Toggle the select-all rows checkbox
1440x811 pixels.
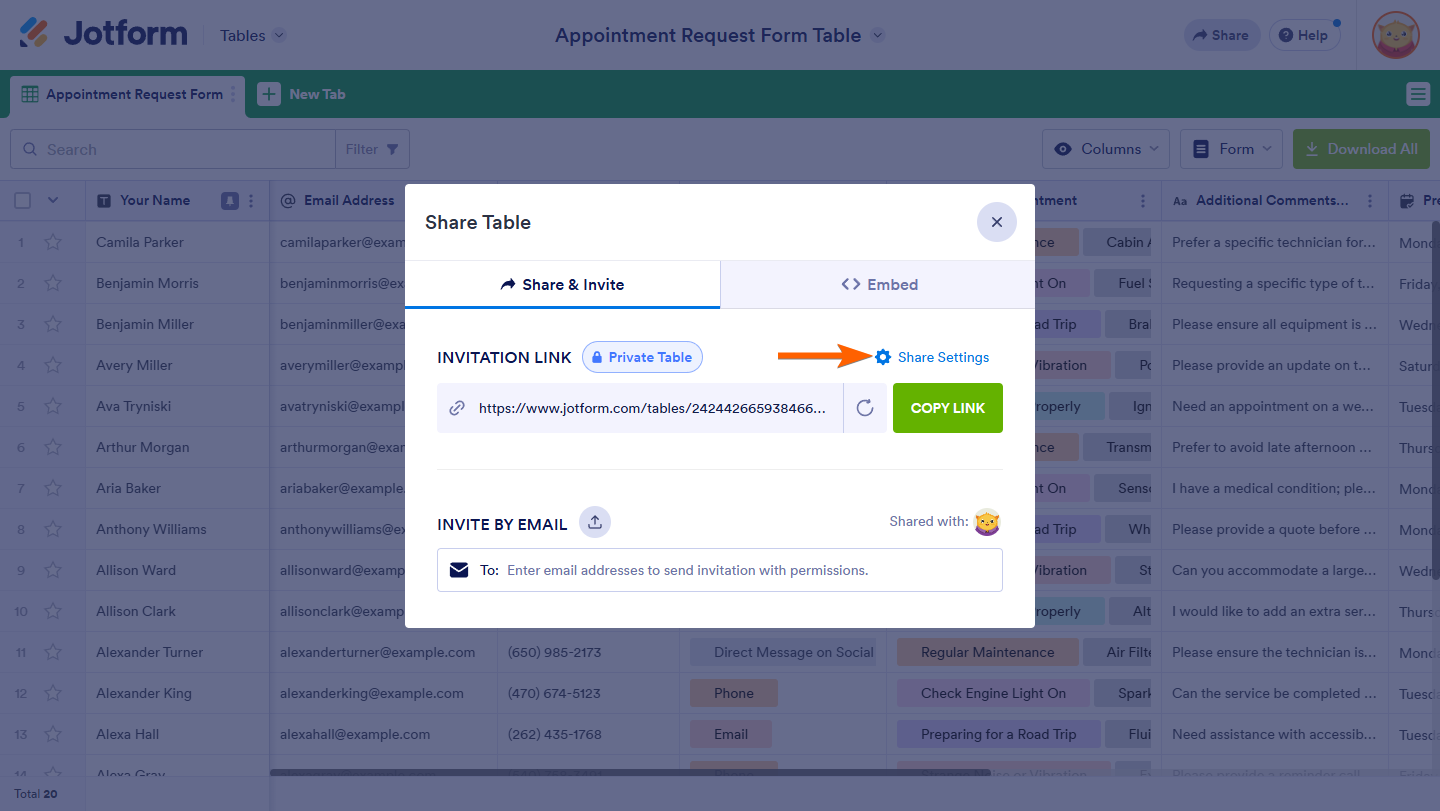[23, 200]
